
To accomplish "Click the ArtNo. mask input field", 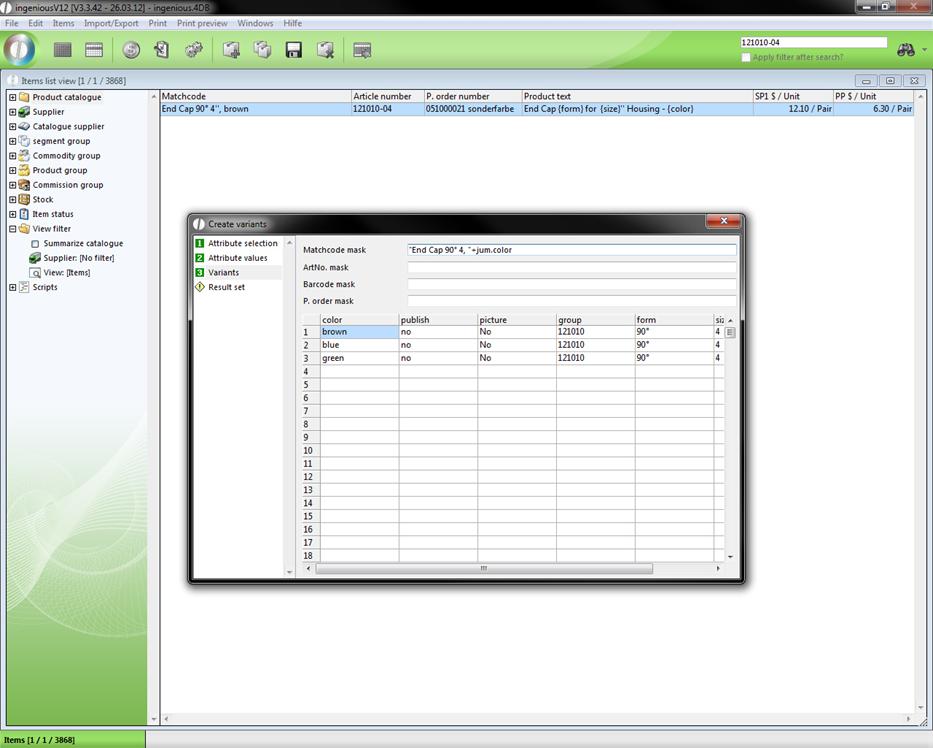I will [x=571, y=267].
